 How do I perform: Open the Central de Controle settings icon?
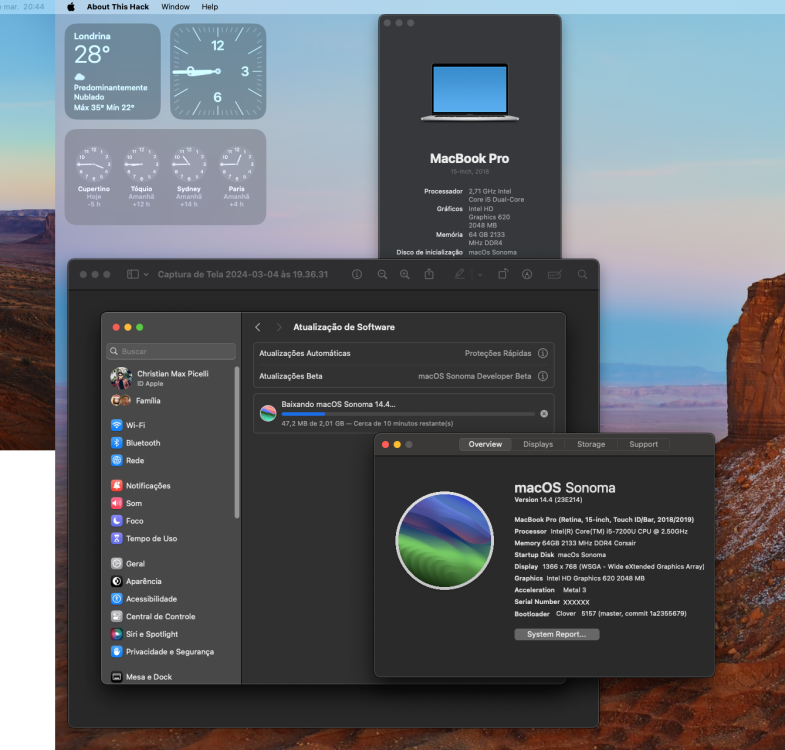pyautogui.click(x=117, y=616)
